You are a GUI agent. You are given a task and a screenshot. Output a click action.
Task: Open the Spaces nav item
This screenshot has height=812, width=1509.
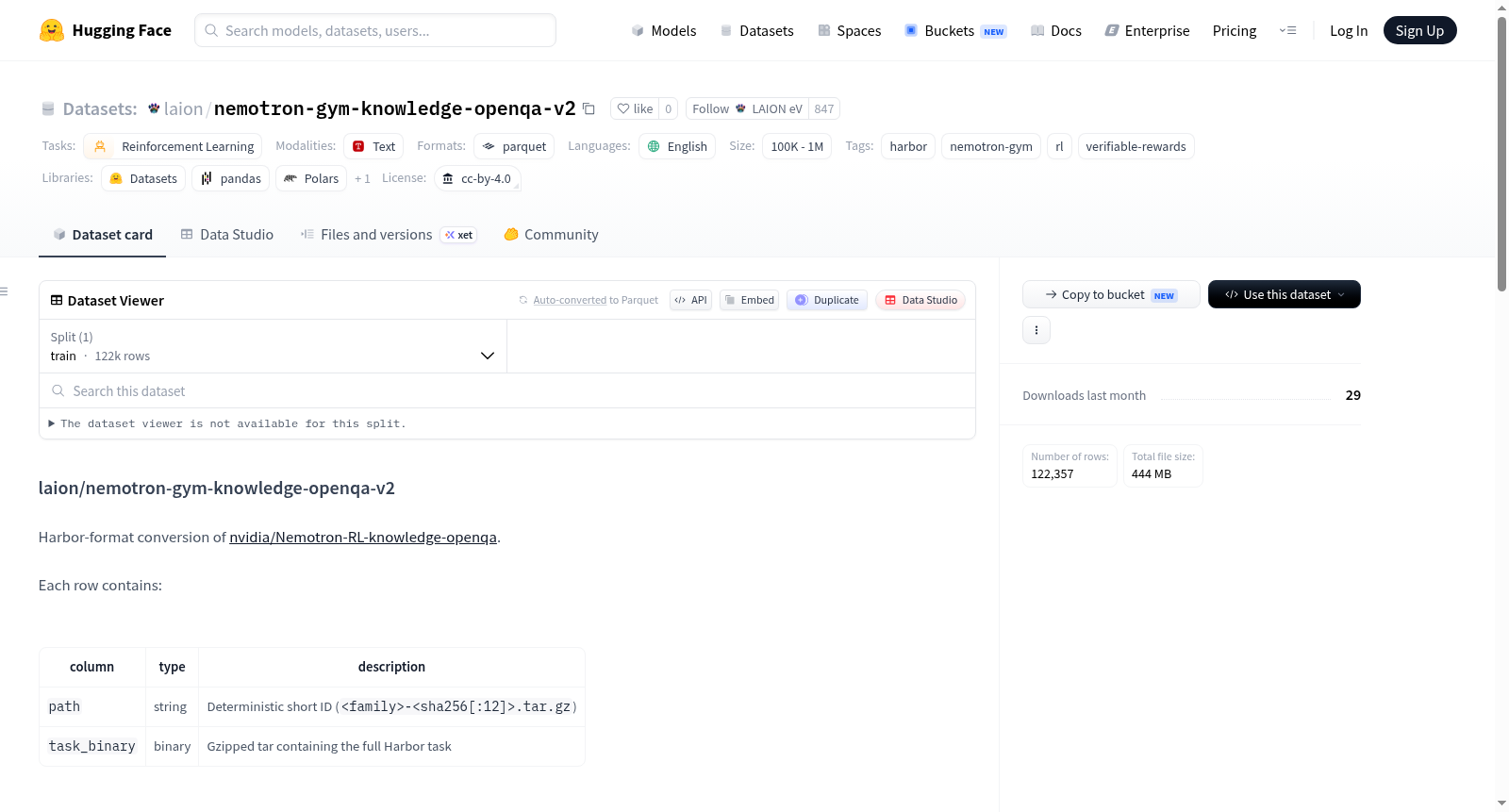click(x=850, y=31)
